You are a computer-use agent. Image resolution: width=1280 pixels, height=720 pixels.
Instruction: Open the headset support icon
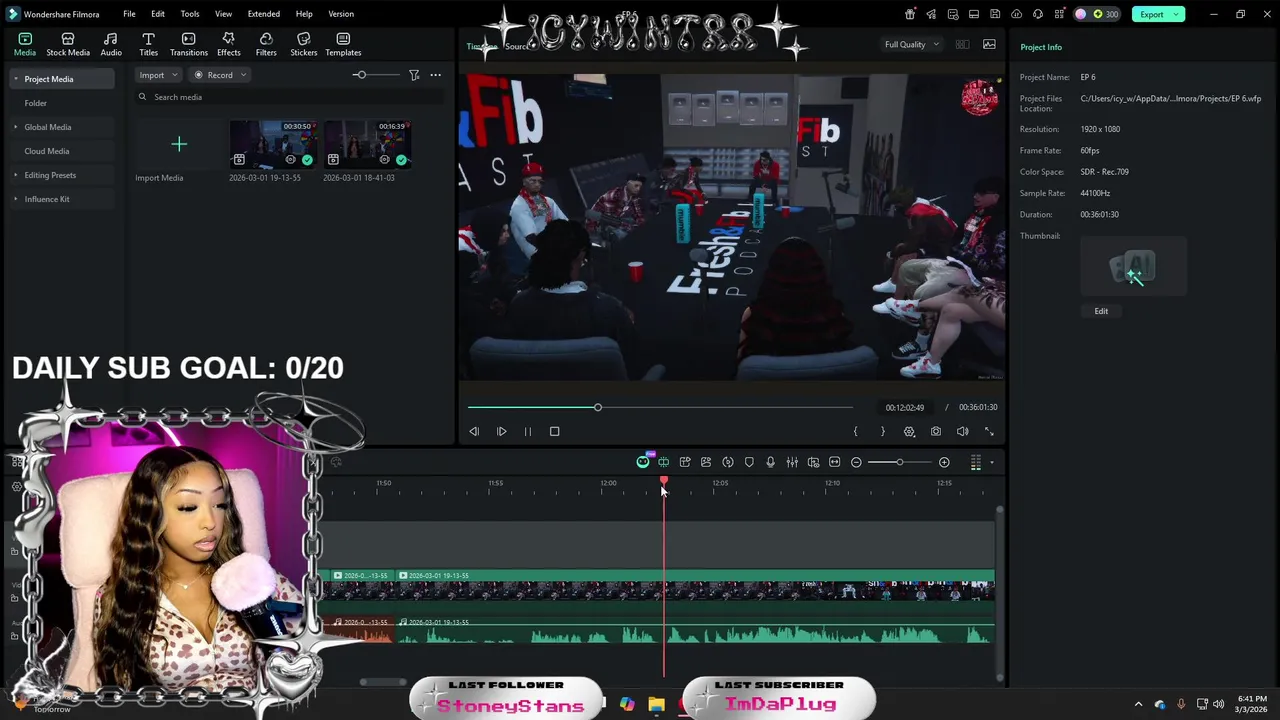[1038, 14]
